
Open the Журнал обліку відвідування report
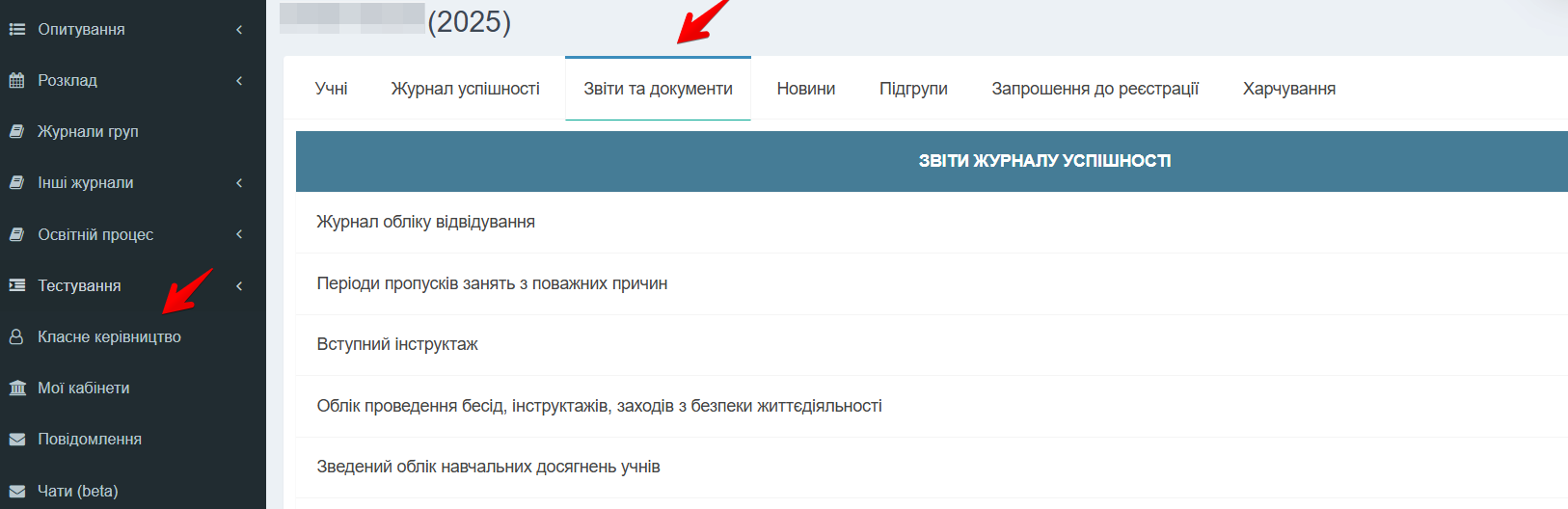click(425, 222)
